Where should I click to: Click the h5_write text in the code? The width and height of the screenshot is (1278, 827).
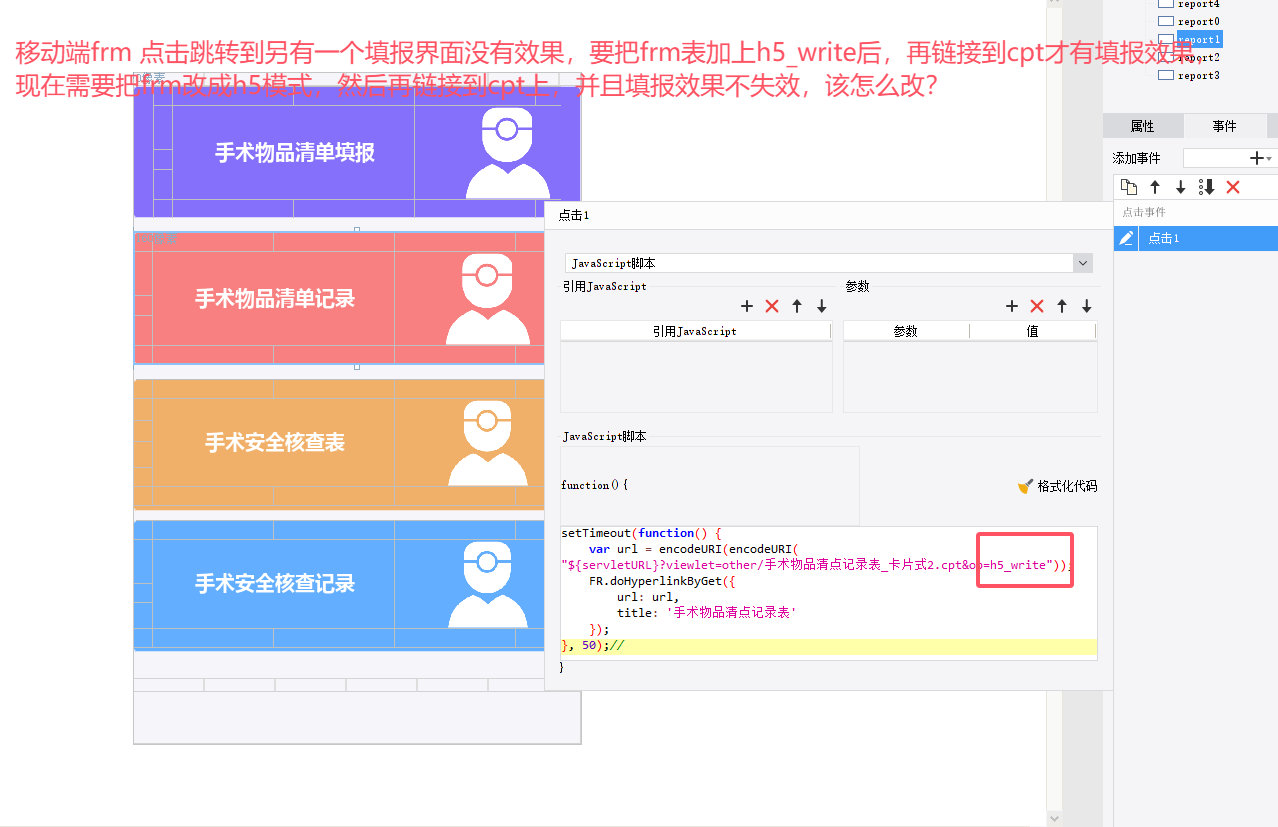click(1018, 565)
